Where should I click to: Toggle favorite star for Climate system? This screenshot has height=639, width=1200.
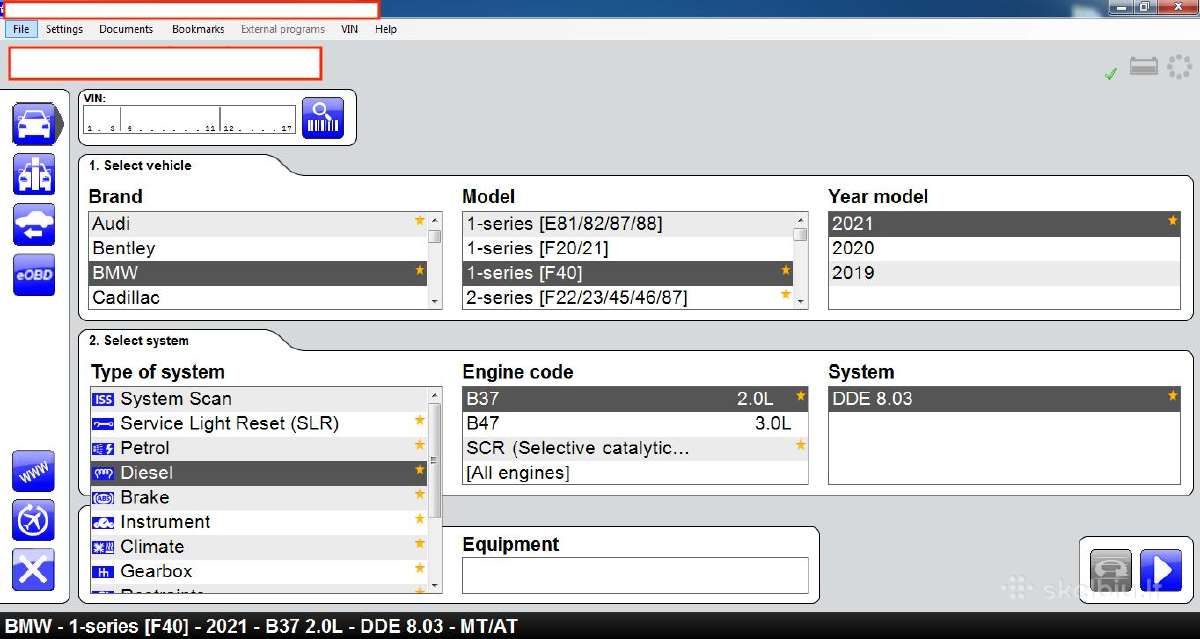coord(420,544)
